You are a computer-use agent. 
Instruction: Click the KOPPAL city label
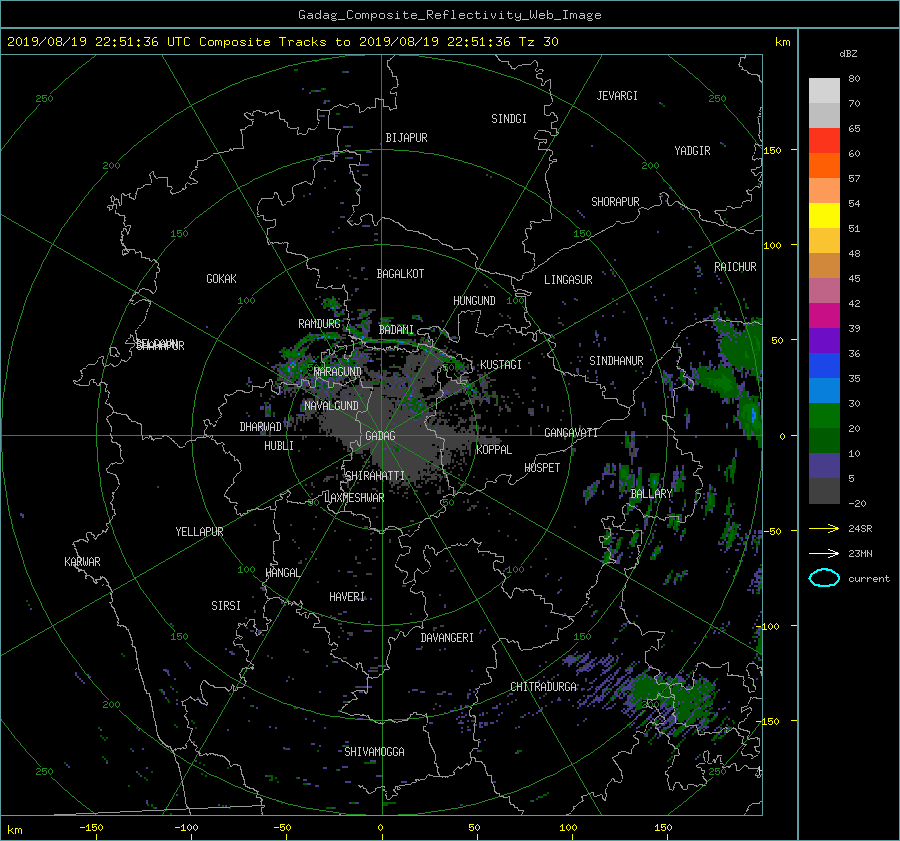(494, 450)
